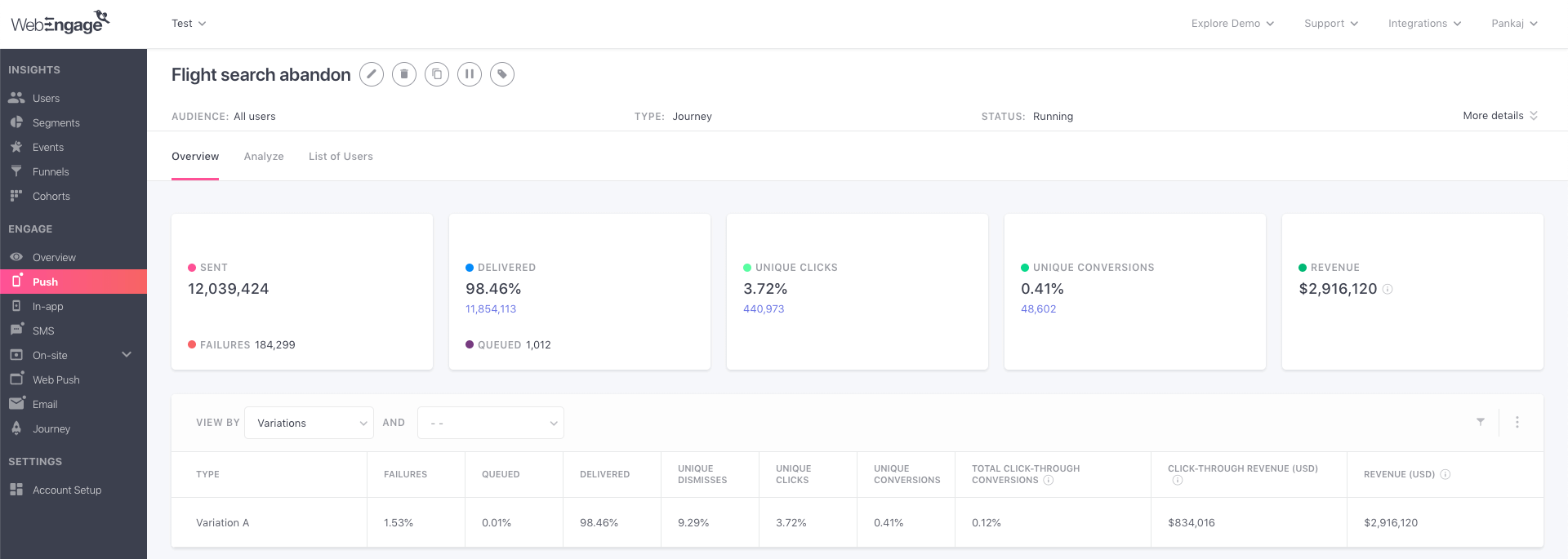
Task: Expand the On-site sidebar submenu
Action: pos(127,355)
